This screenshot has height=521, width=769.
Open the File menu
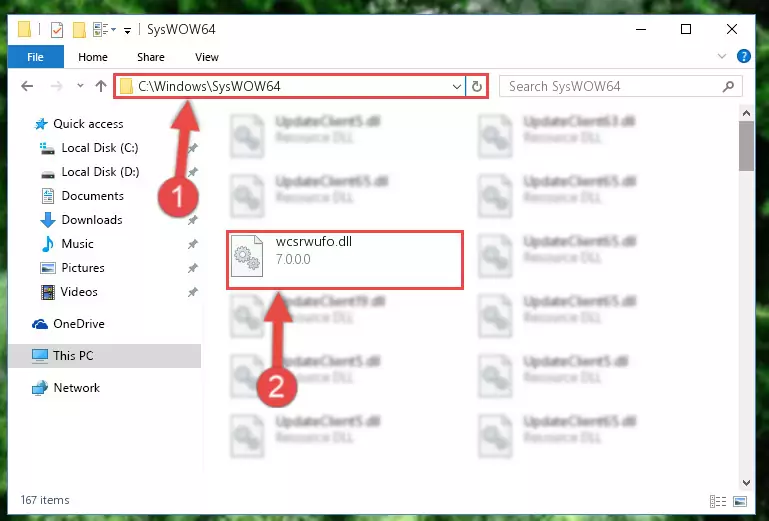[35, 57]
